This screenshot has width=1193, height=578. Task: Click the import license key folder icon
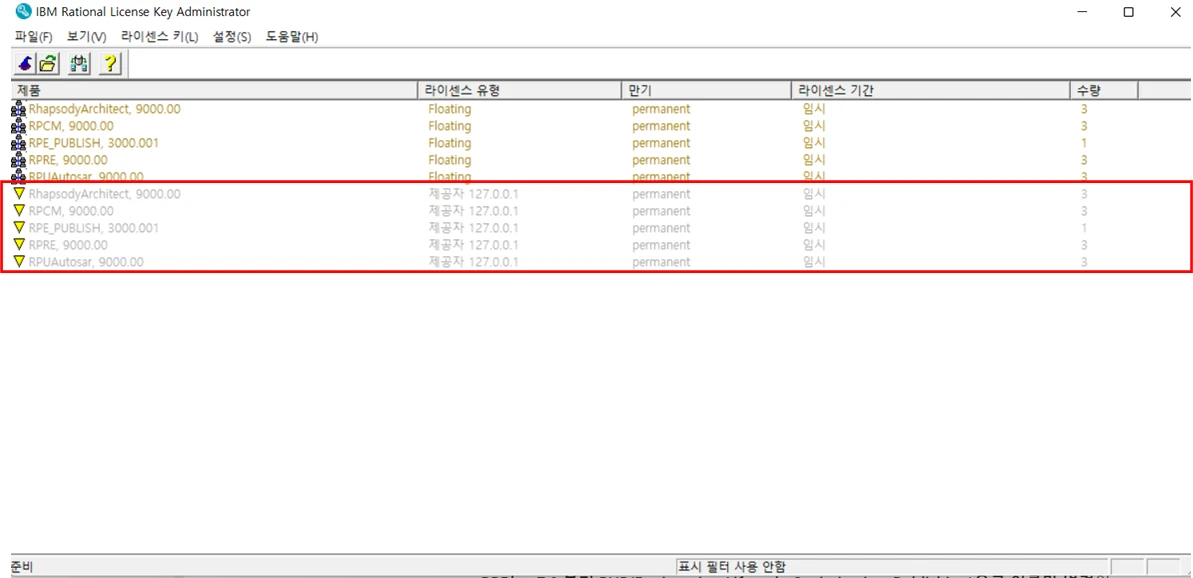pyautogui.click(x=48, y=64)
